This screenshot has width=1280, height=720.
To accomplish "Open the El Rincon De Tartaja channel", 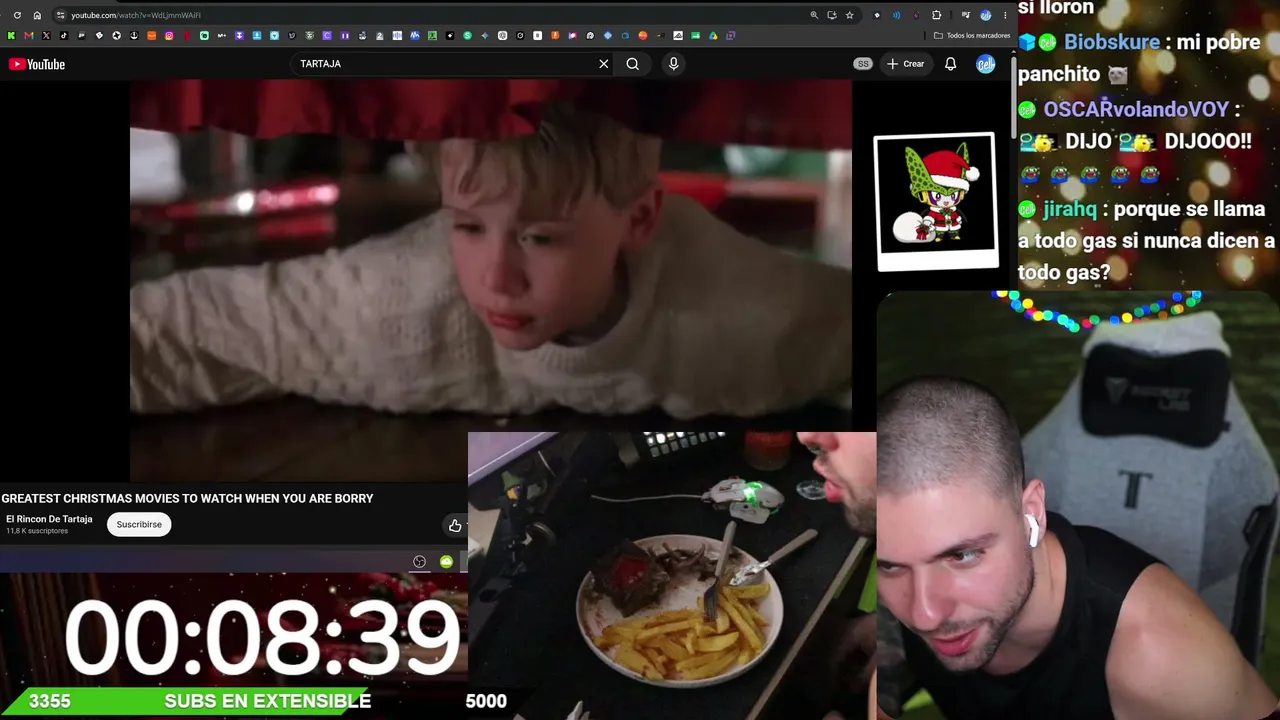I will click(x=49, y=519).
